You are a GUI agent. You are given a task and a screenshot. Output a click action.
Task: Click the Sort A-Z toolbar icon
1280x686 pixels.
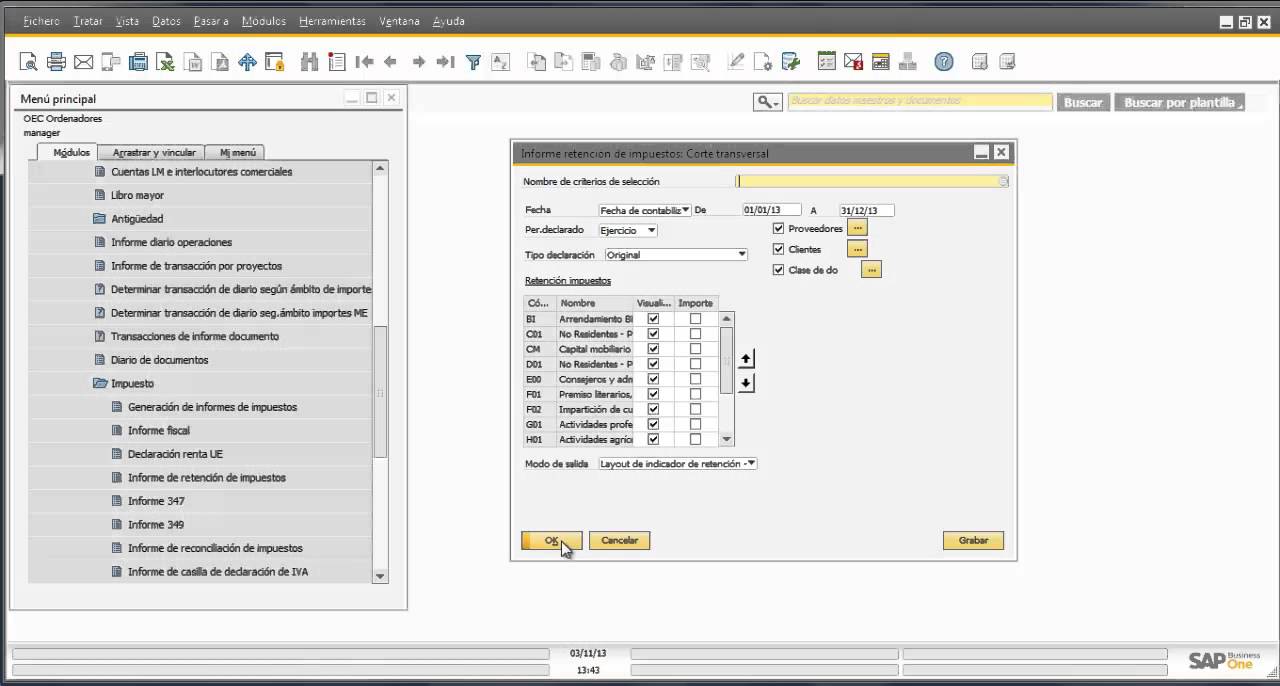pyautogui.click(x=500, y=62)
